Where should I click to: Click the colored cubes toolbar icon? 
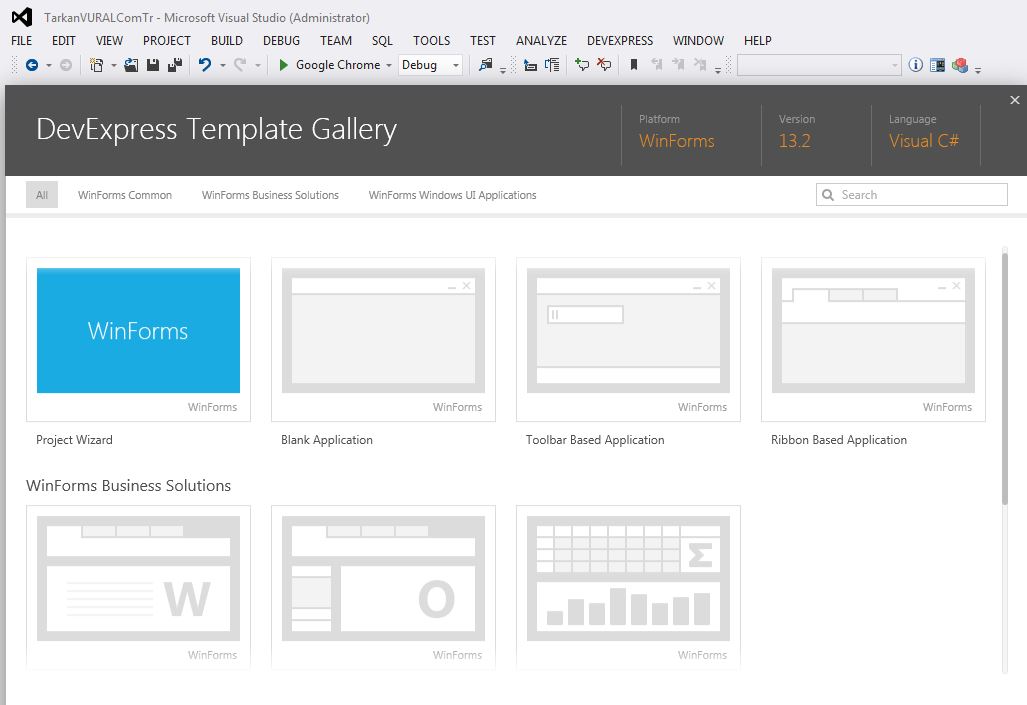960,65
